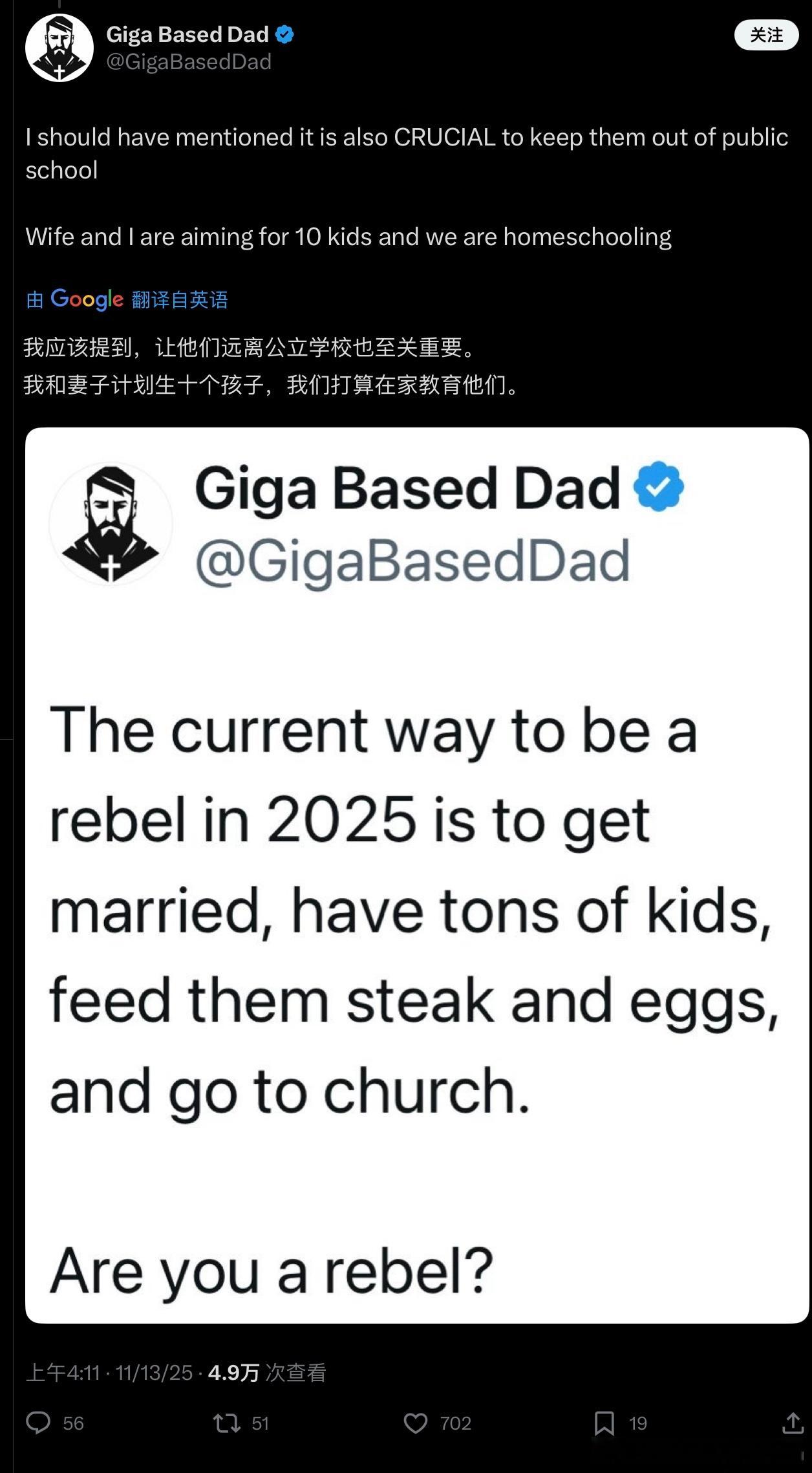This screenshot has width=812, height=1473.
Task: Click the Giga Based Dad display name
Action: coord(187,34)
